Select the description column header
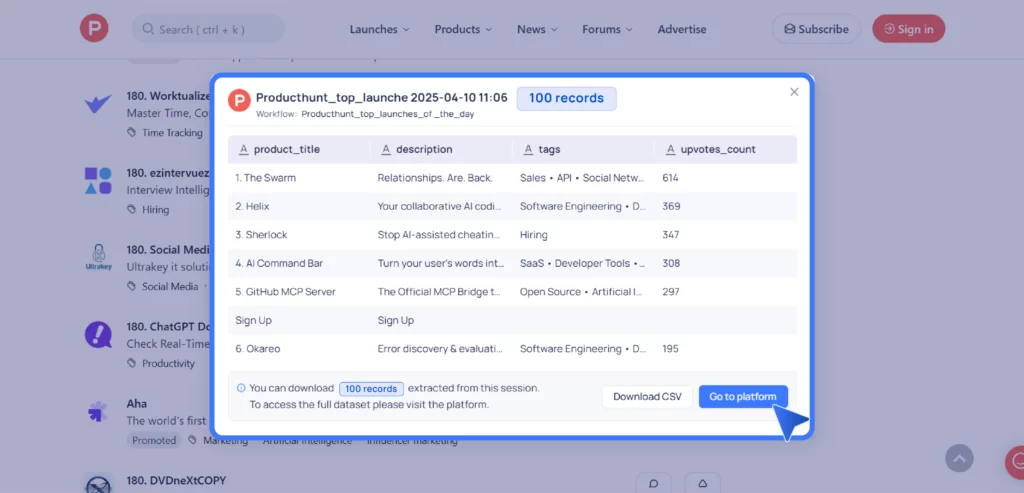Screen dimensions: 1024x493 (441, 150)
